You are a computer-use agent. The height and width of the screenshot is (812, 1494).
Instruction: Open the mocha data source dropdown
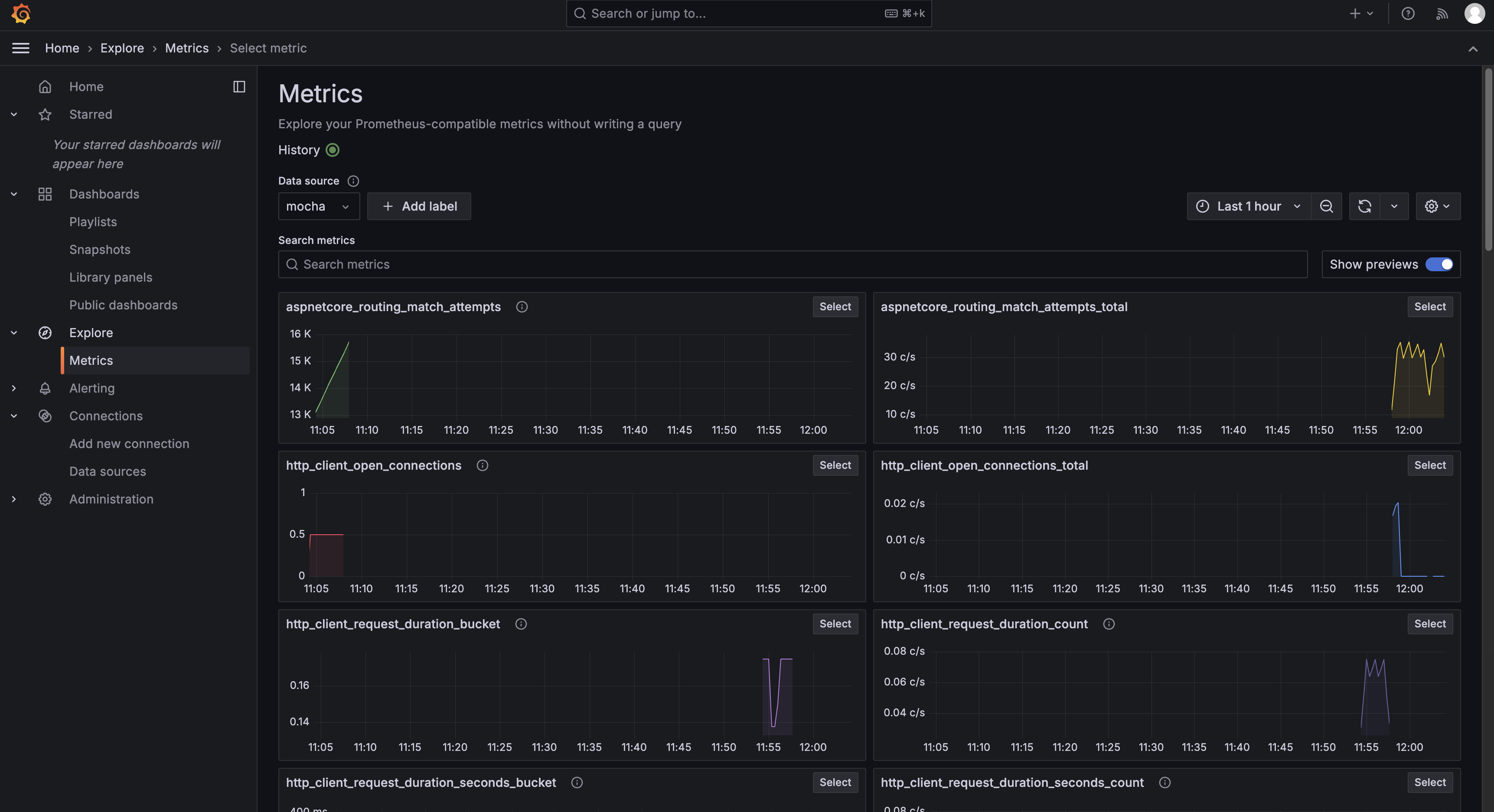(318, 206)
